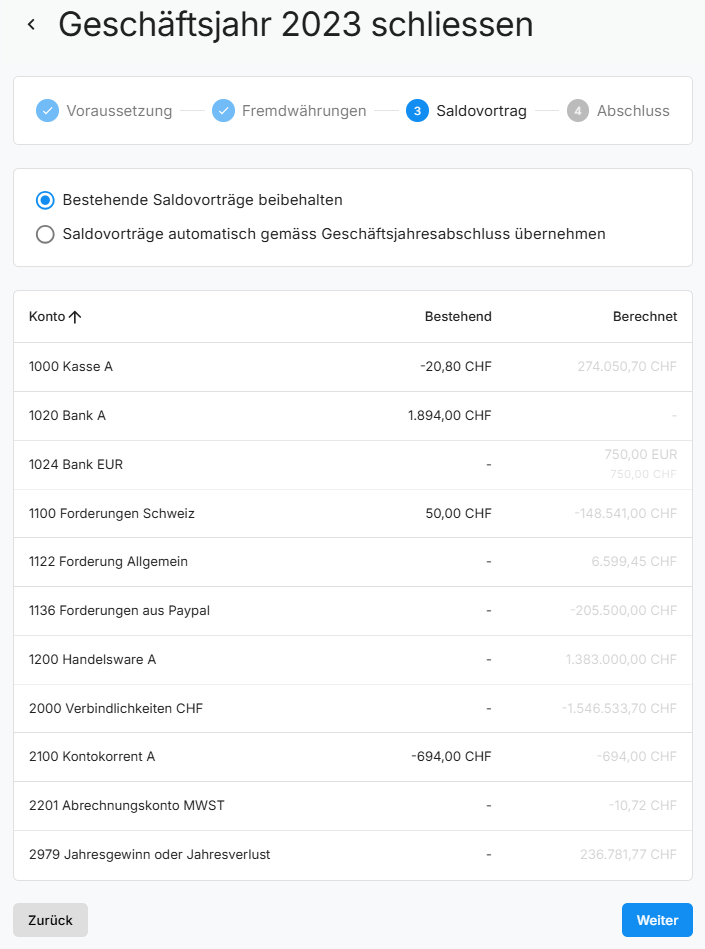The image size is (705, 949).
Task: Select 'Bestehende Saldovorträge beibehalten' radio option
Action: click(45, 200)
